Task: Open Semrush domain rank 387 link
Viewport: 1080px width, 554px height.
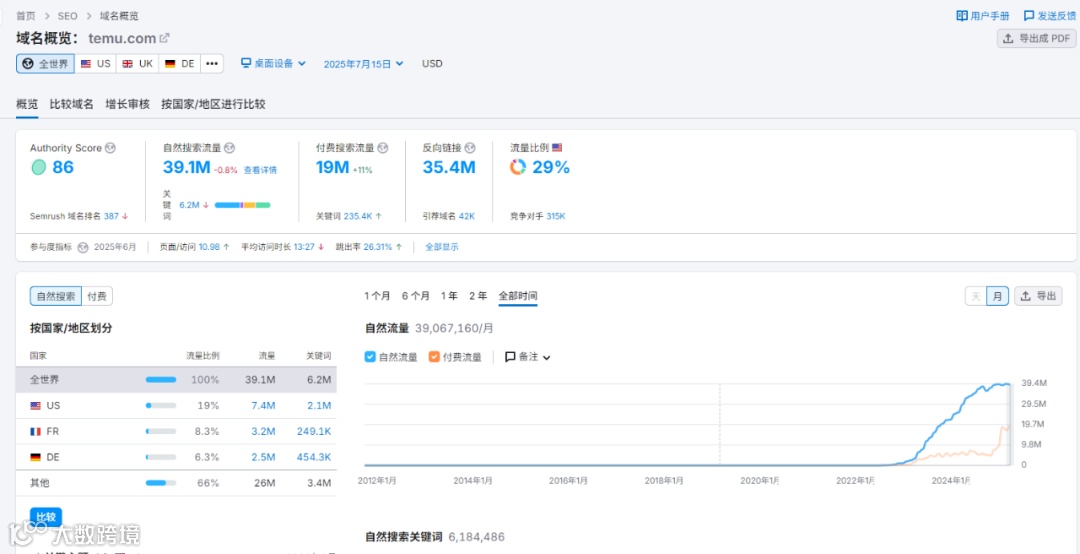Action: point(112,216)
